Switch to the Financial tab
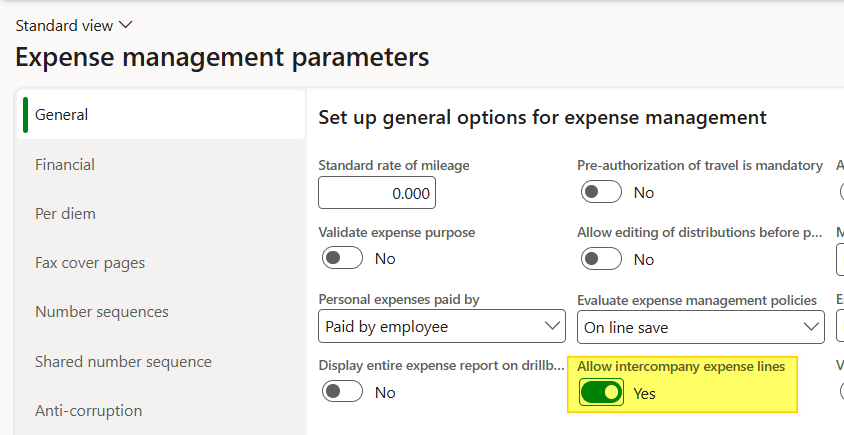Screen dimensions: 844x435 65,164
